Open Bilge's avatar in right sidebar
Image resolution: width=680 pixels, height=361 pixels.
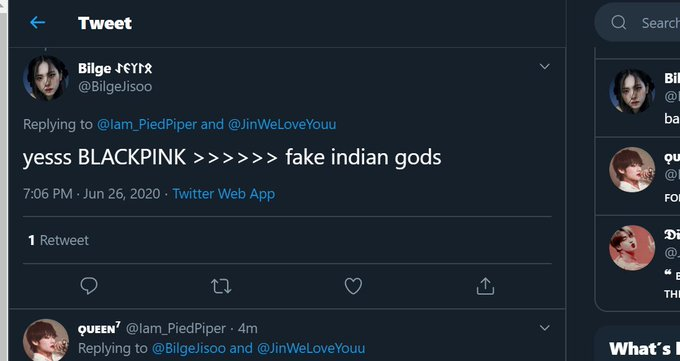pyautogui.click(x=632, y=91)
